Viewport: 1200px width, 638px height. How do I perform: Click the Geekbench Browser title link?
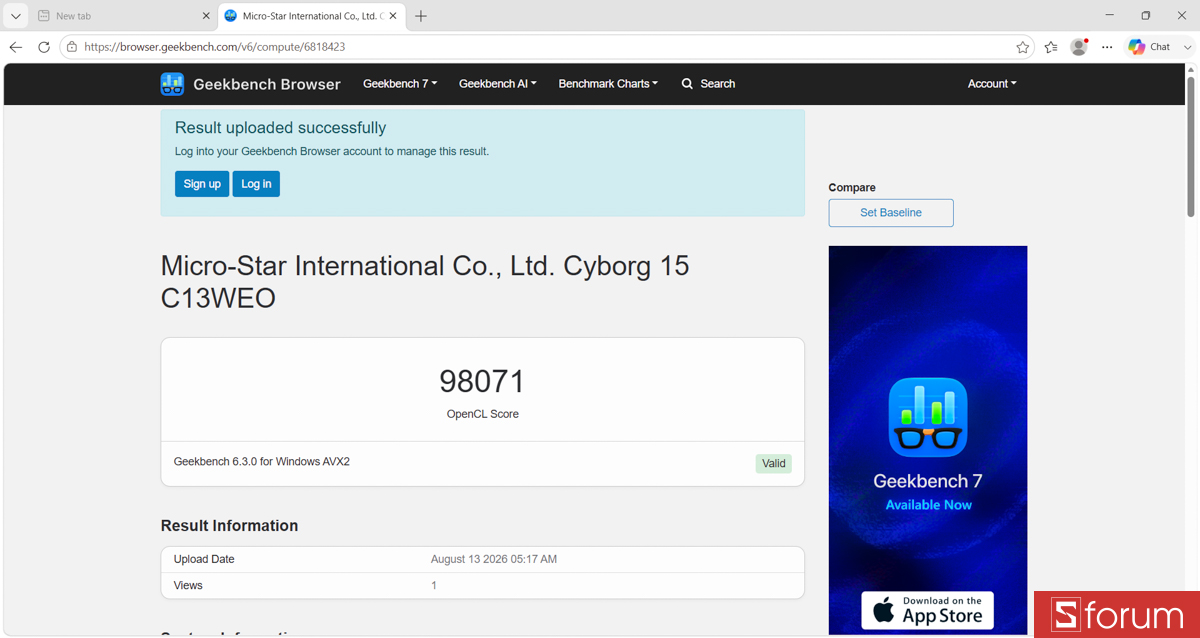tap(267, 84)
